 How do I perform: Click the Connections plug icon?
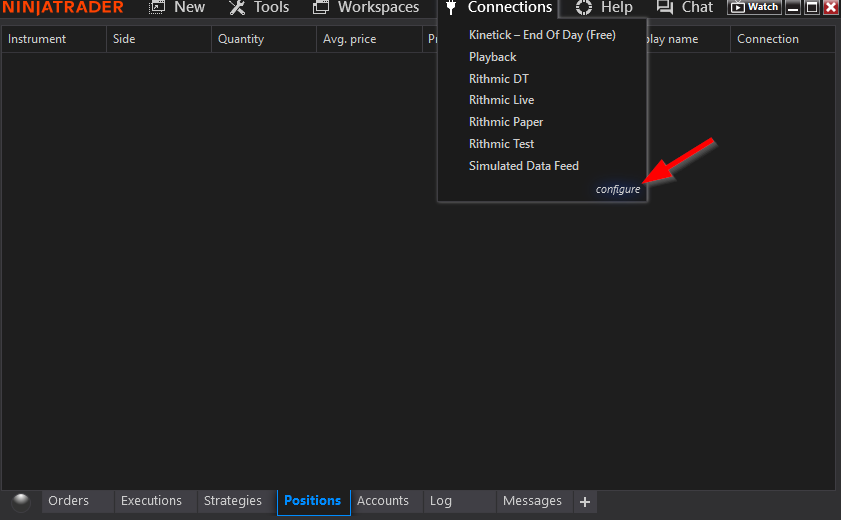tap(451, 7)
